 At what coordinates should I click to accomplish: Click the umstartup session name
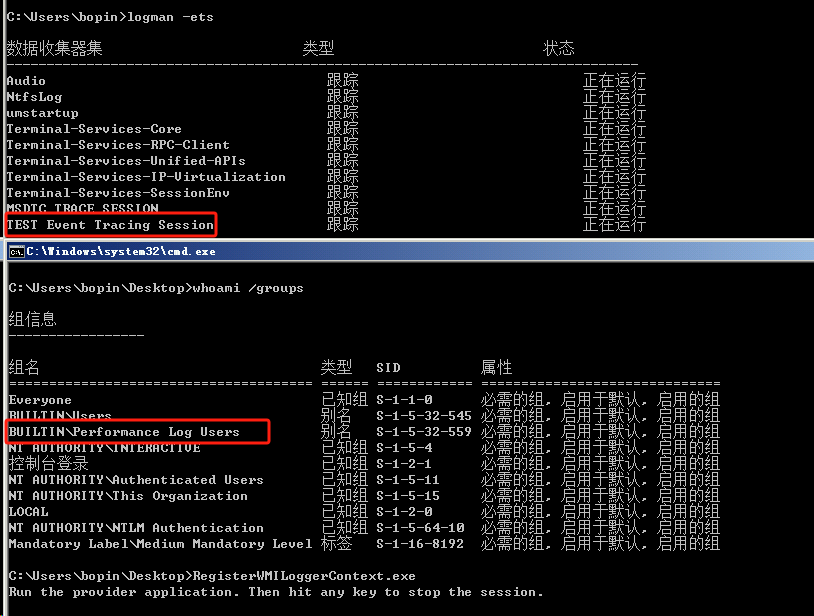tap(42, 113)
